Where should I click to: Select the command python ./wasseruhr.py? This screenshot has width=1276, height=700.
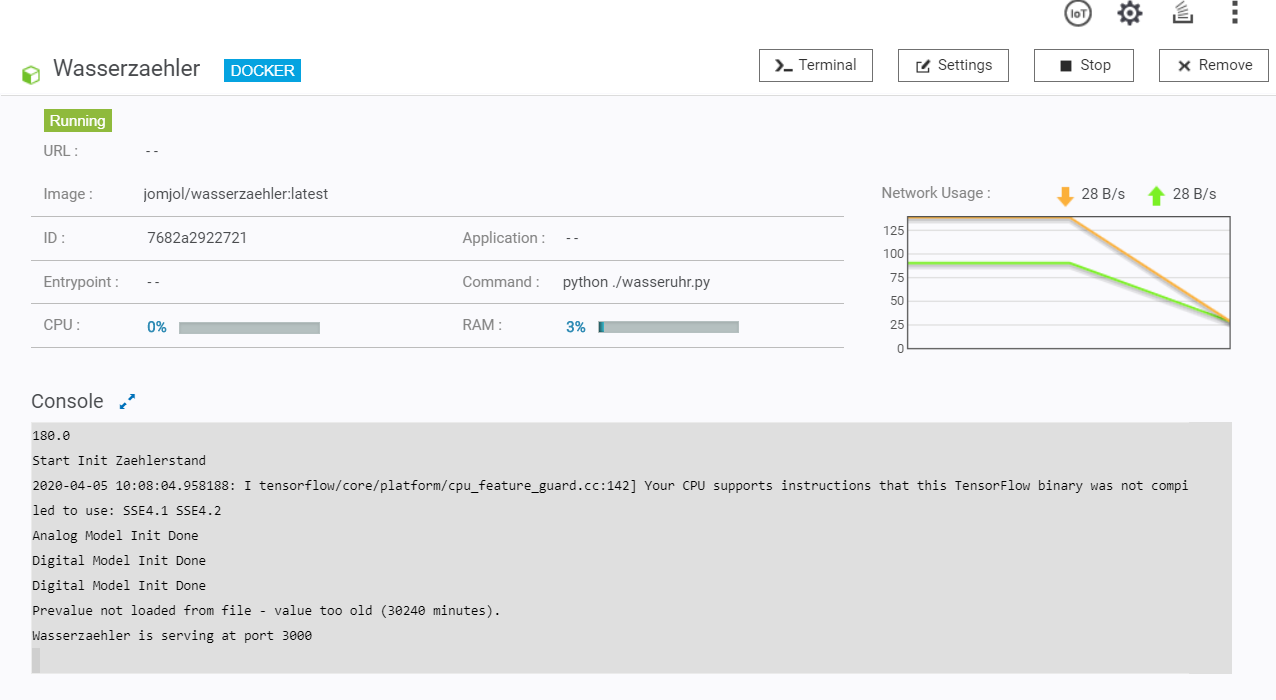pyautogui.click(x=637, y=282)
